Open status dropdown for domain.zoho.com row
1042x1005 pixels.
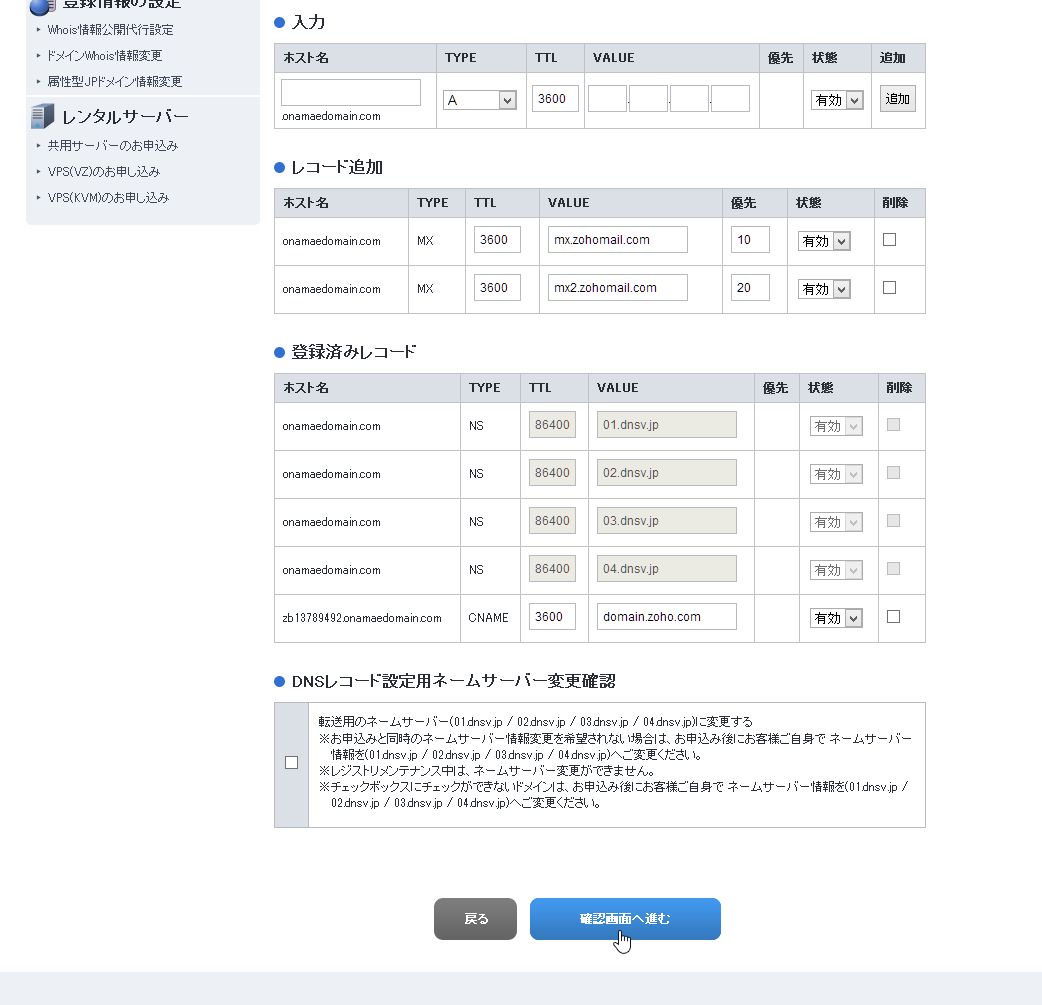[x=836, y=618]
